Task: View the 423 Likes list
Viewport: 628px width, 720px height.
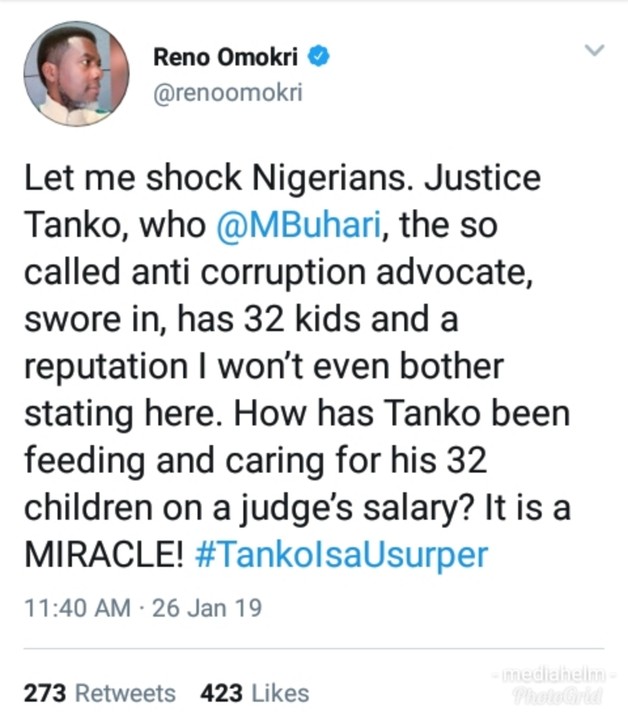Action: point(254,692)
